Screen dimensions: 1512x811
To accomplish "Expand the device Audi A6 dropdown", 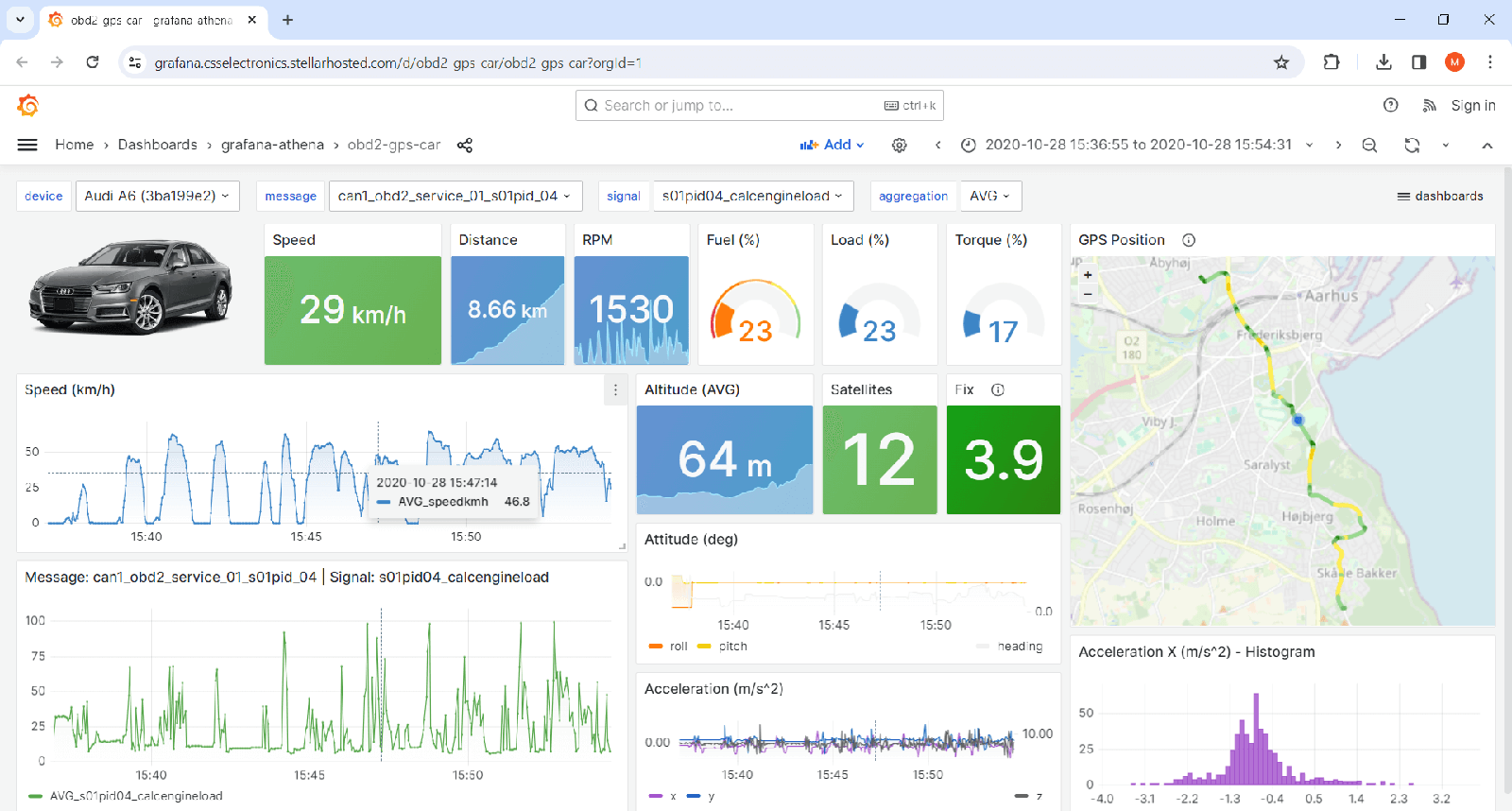I will pyautogui.click(x=157, y=196).
